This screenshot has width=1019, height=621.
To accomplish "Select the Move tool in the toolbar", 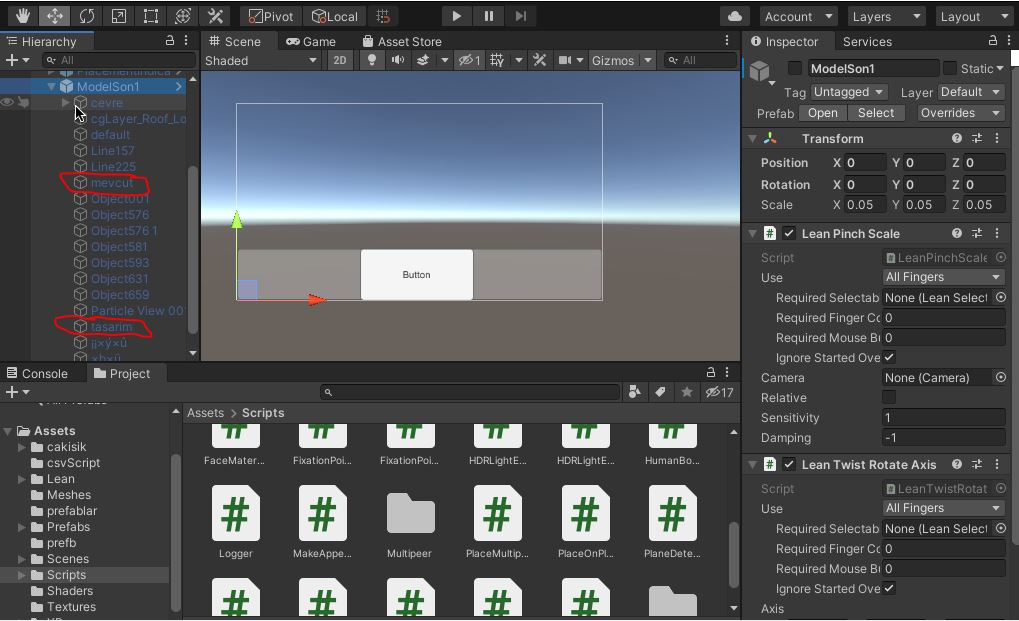I will (54, 15).
